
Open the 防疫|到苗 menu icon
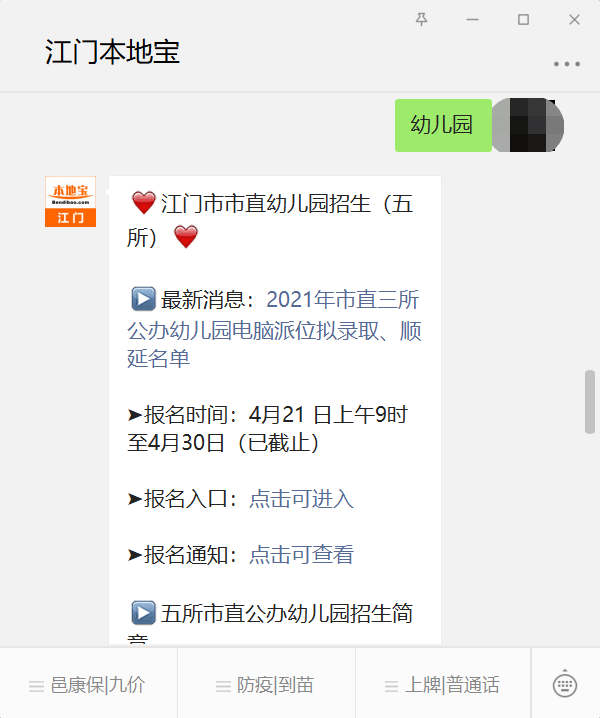pyautogui.click(x=223, y=686)
